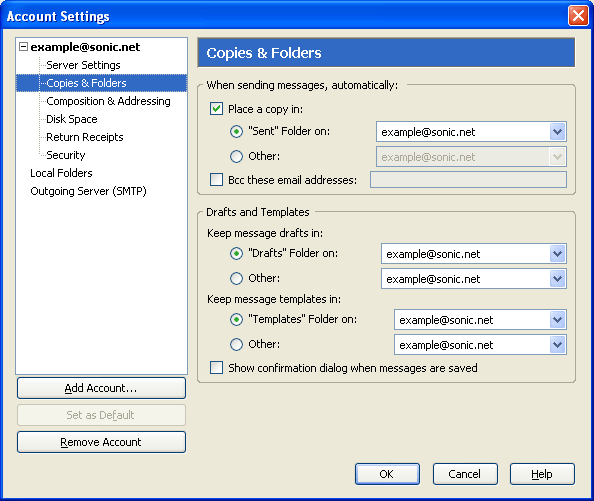
Task: Open Help for Account Settings
Action: [x=542, y=474]
